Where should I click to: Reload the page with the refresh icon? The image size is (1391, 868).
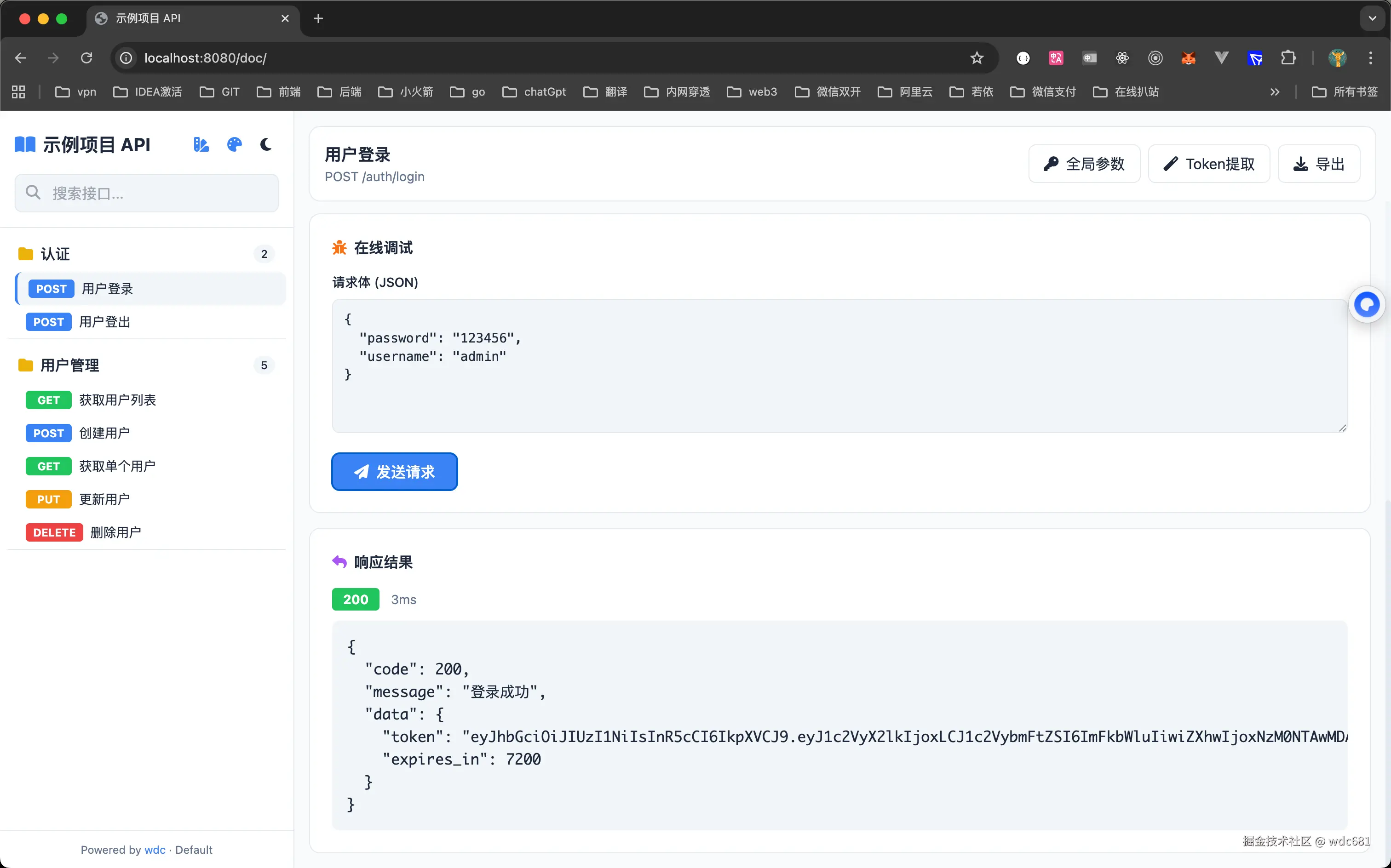(87, 58)
